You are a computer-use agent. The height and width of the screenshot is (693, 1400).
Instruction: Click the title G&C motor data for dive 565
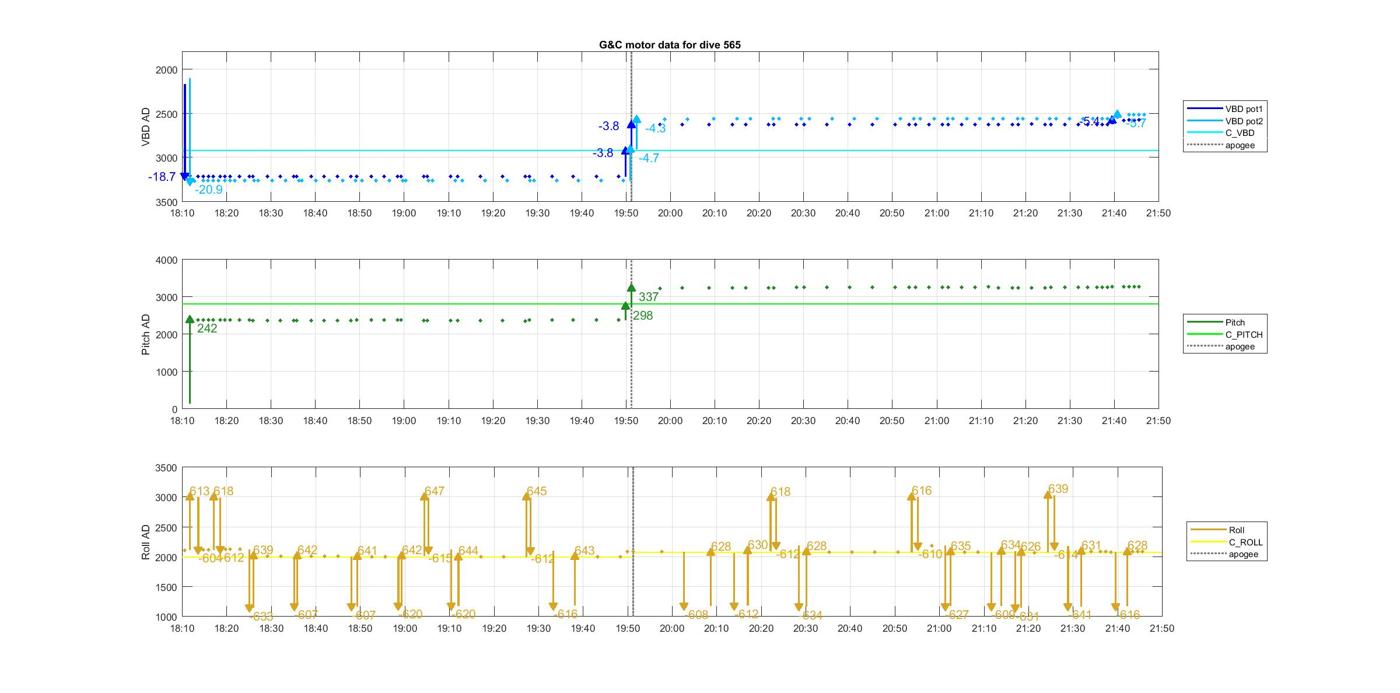pos(670,45)
